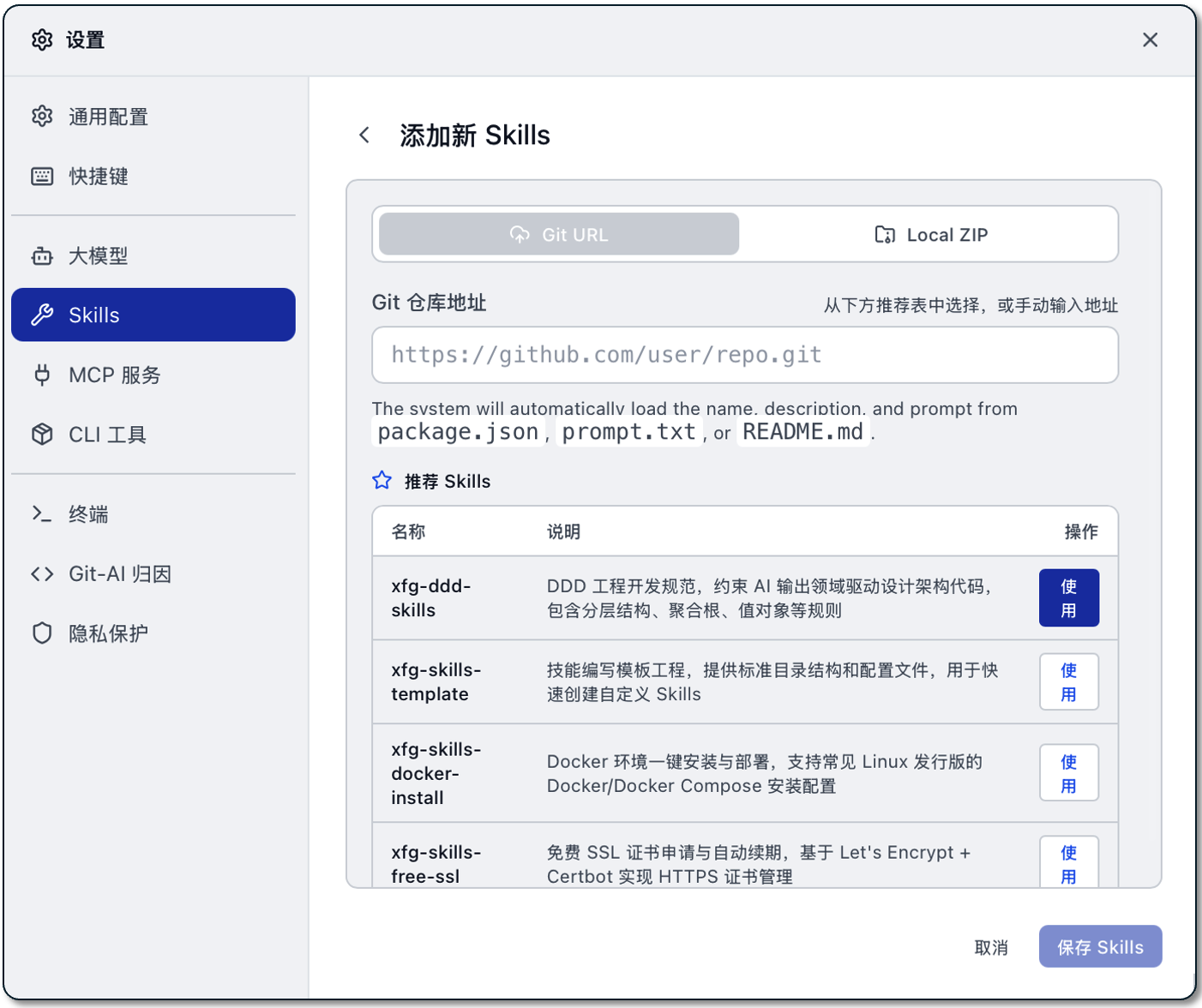1202x1008 pixels.
Task: Click the 名称 column header
Action: tap(408, 532)
